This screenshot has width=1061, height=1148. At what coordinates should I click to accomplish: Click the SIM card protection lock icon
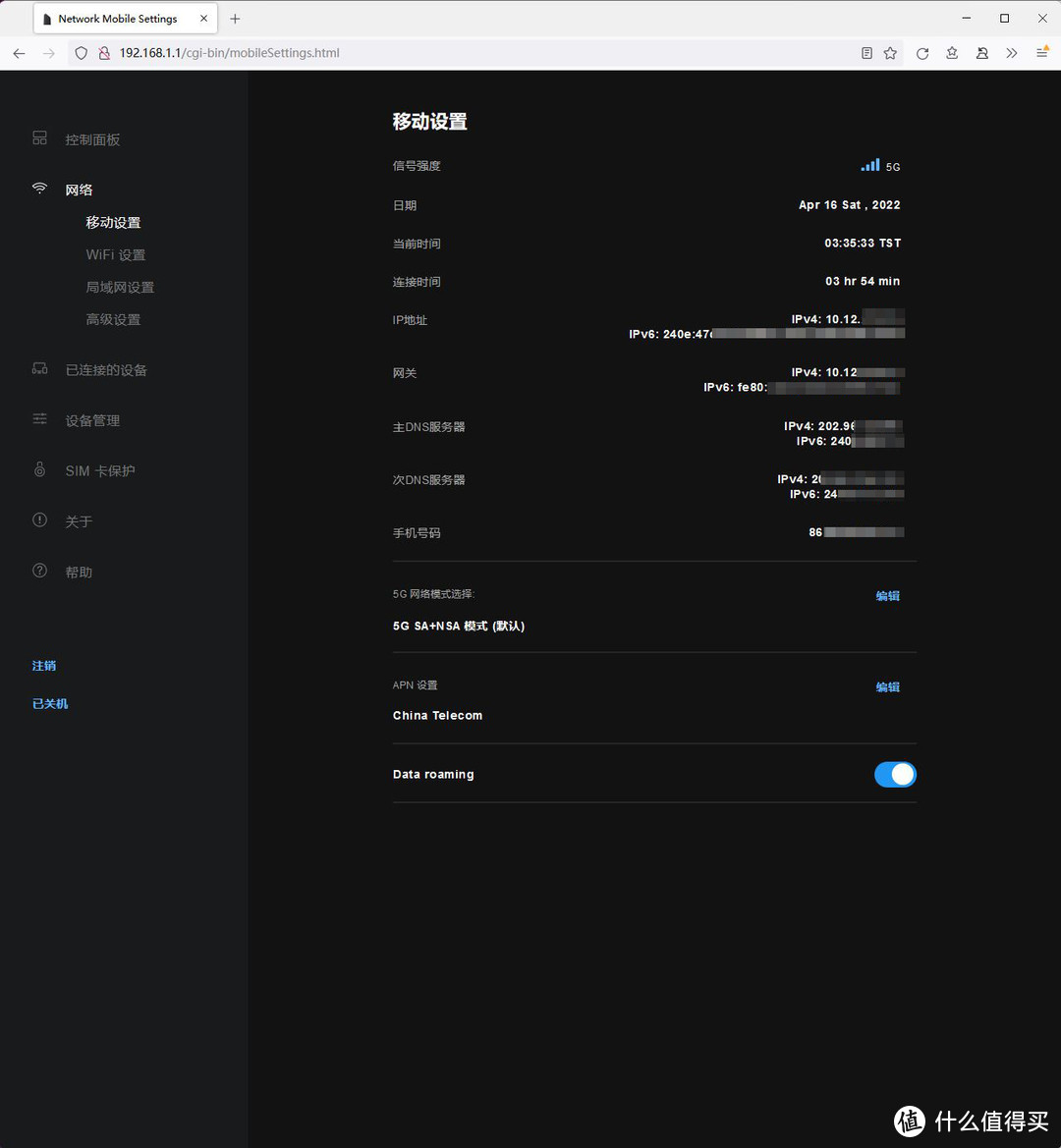pyautogui.click(x=39, y=469)
